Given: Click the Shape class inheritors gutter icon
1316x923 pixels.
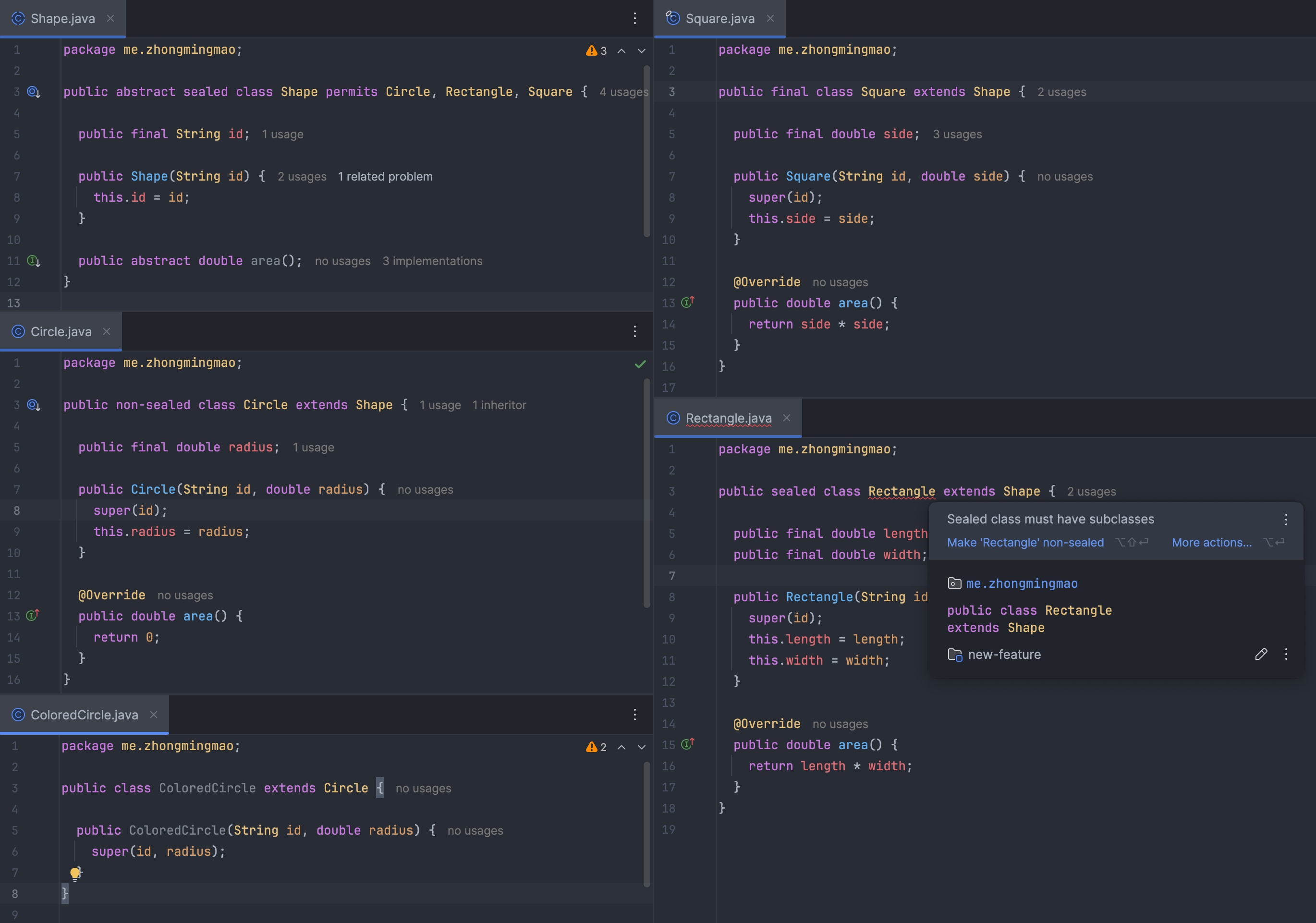Looking at the screenshot, I should 33,92.
